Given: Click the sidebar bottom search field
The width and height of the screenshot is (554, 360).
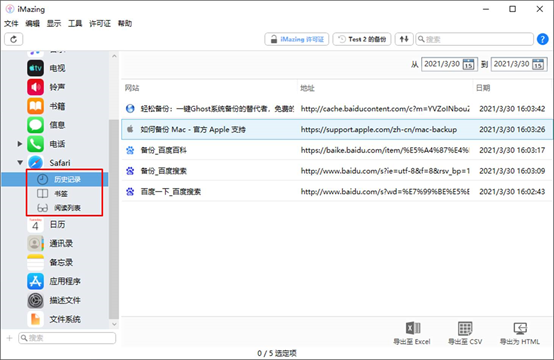Looking at the screenshot, I should (x=67, y=338).
